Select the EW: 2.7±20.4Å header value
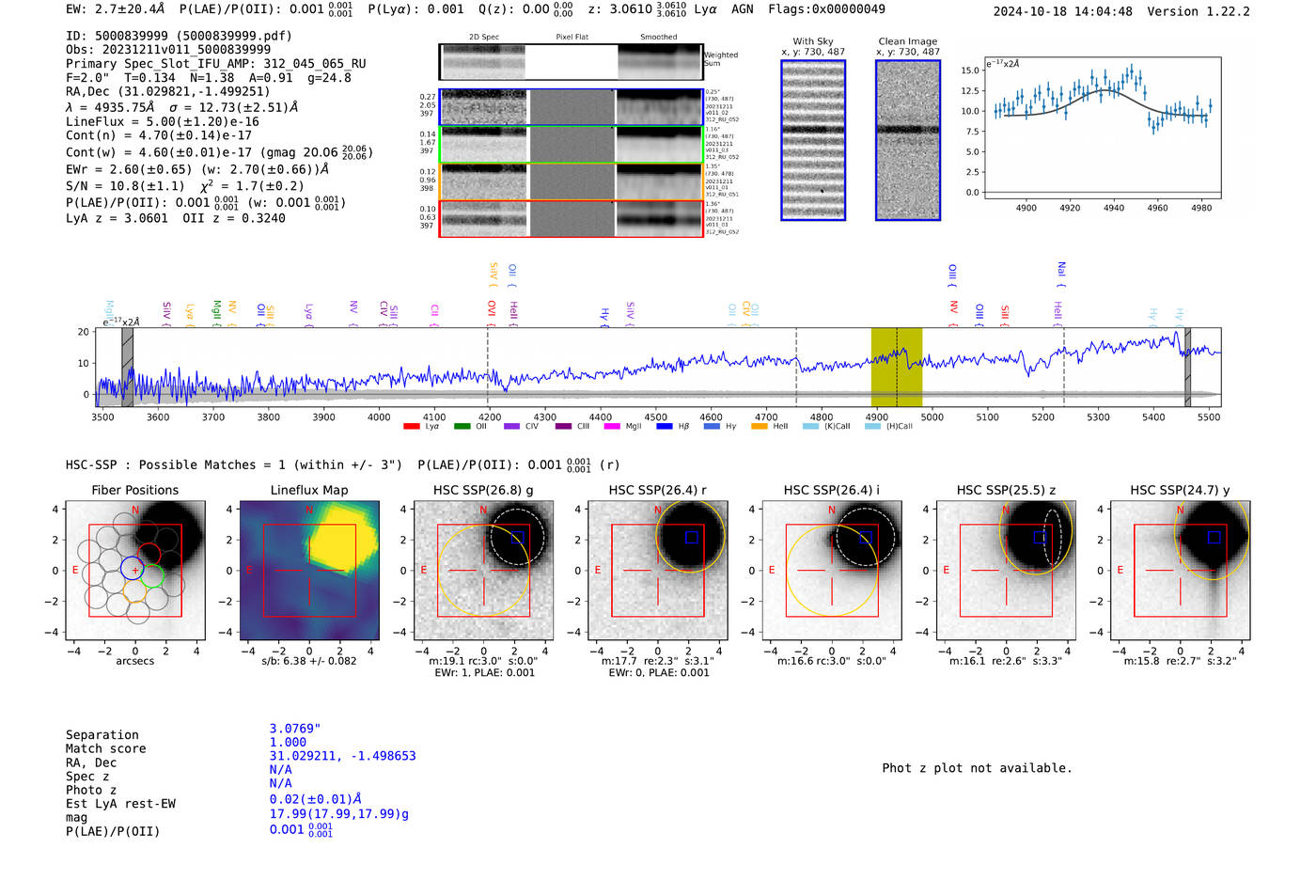 coord(116,9)
